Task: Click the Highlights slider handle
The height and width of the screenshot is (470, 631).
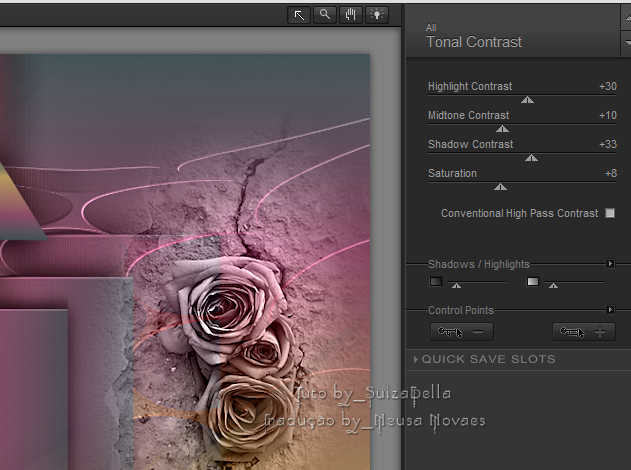Action: (x=553, y=285)
